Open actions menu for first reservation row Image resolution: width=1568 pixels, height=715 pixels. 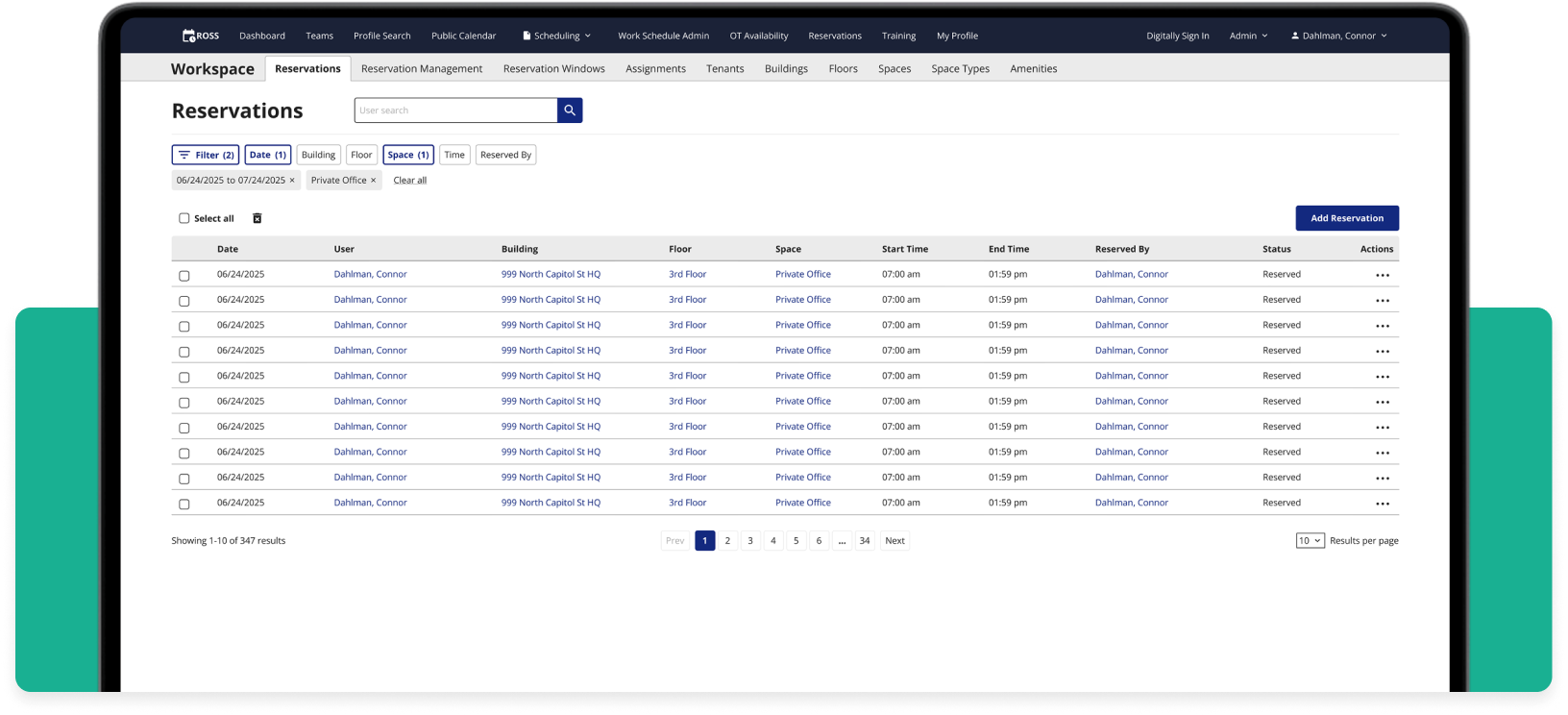[1382, 275]
